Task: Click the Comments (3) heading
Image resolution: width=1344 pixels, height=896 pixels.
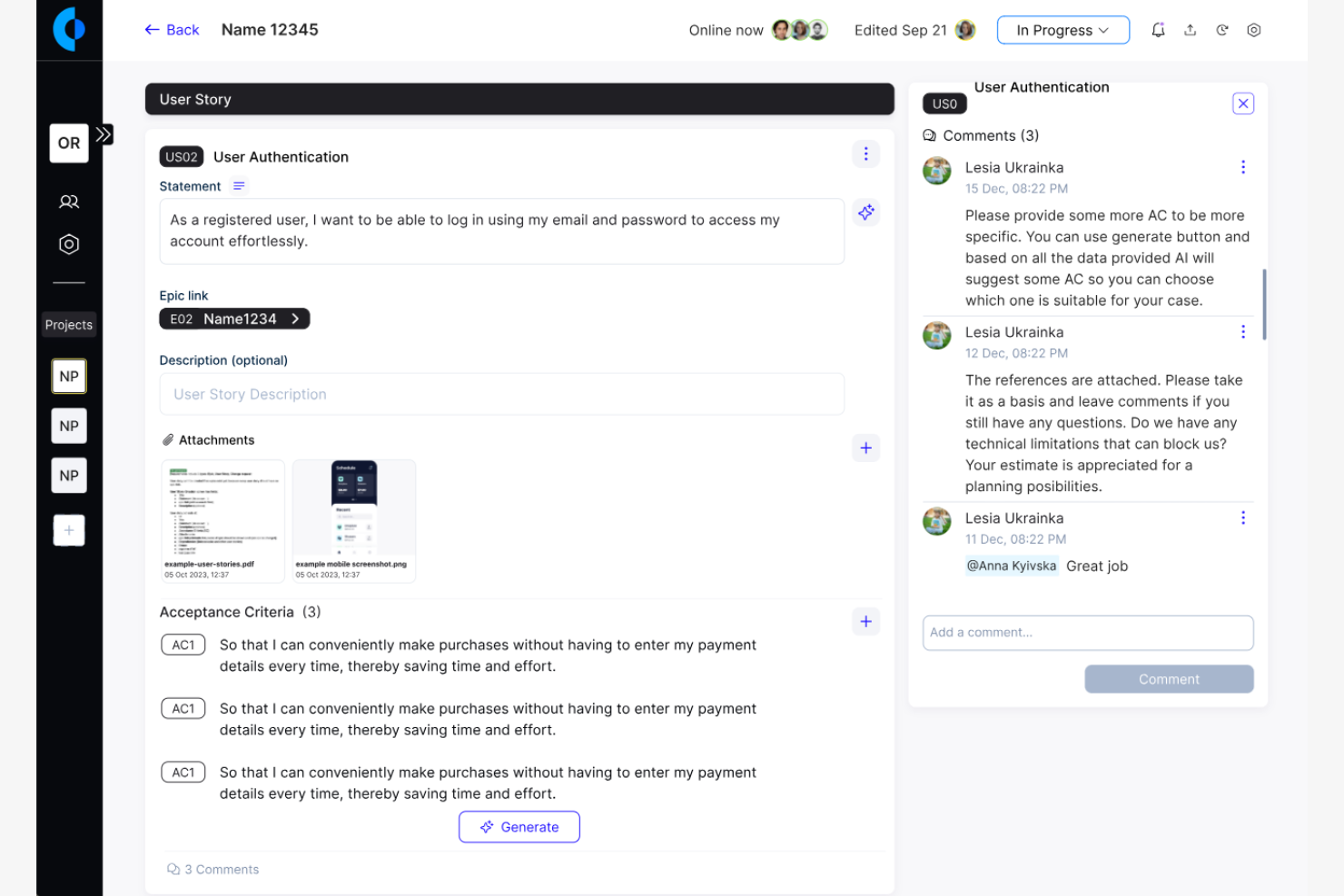Action: click(982, 135)
